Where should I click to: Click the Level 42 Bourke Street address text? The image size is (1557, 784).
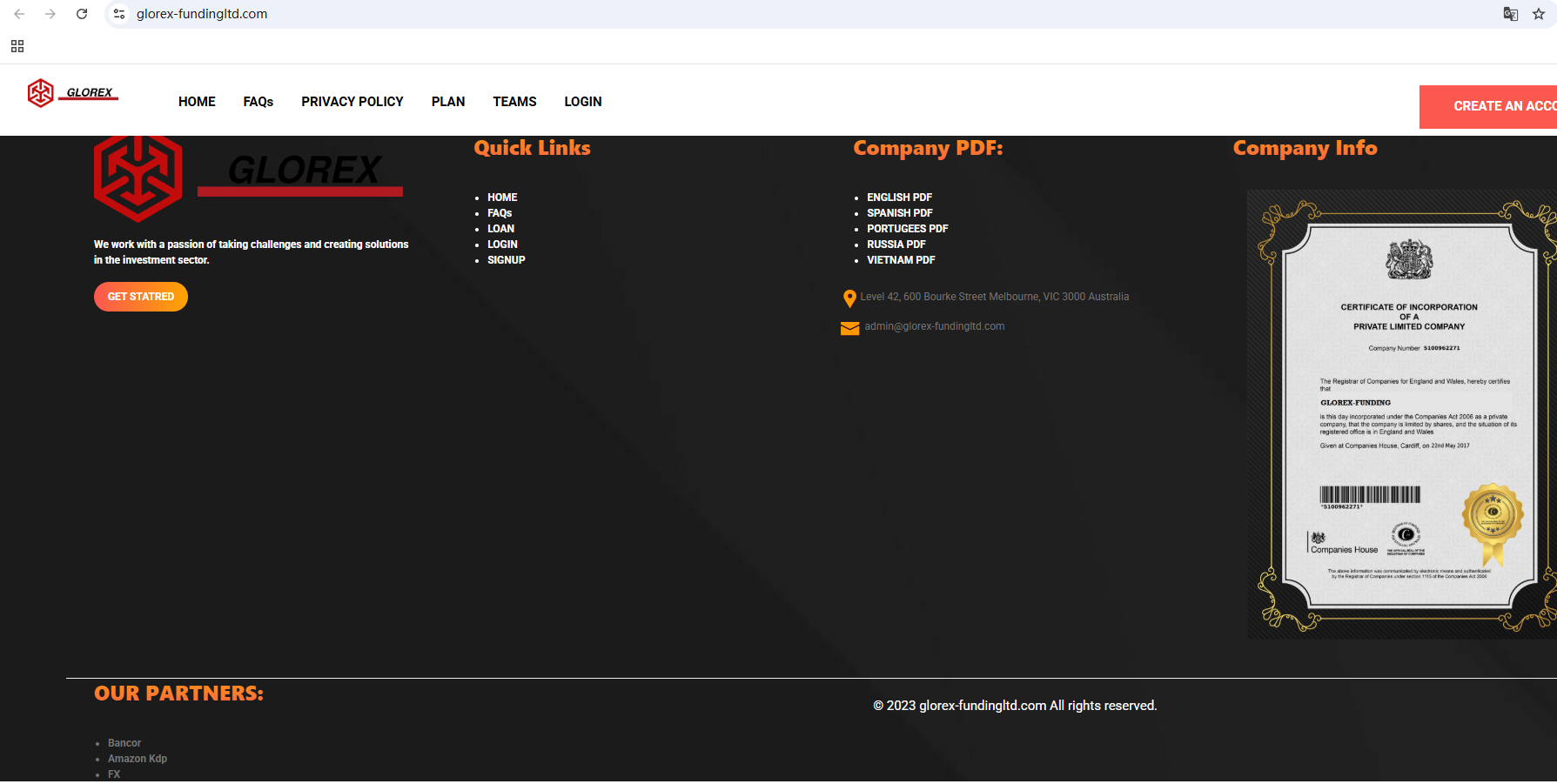click(x=995, y=297)
